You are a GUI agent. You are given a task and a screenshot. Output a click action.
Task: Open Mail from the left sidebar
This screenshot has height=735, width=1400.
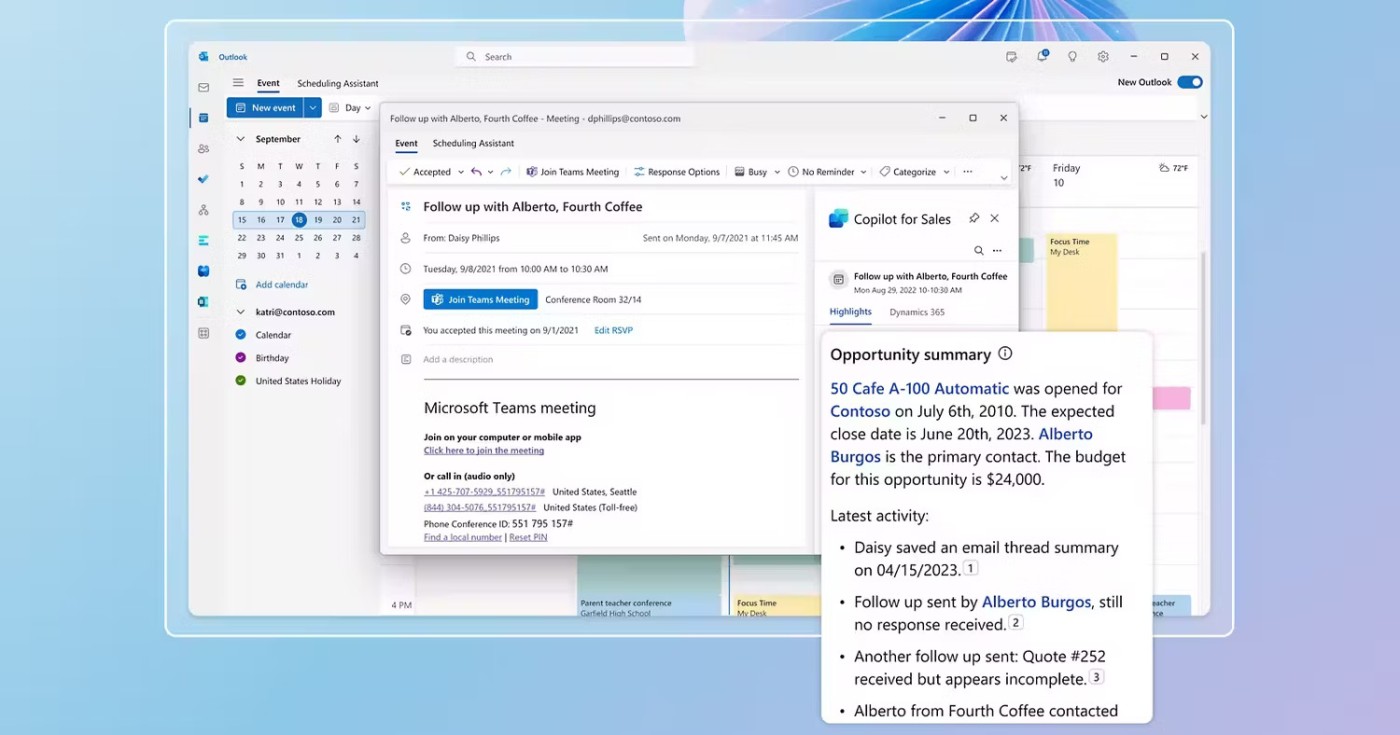[x=203, y=87]
